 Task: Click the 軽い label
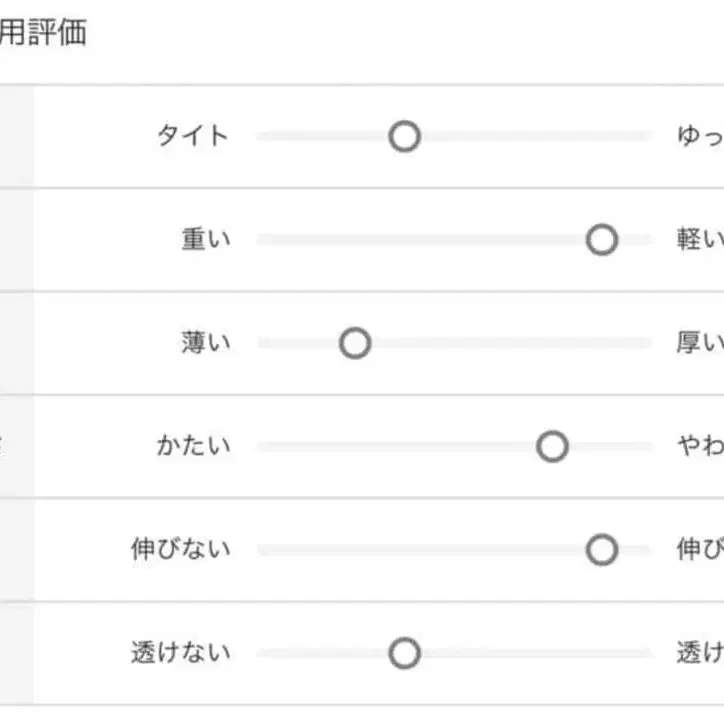(699, 240)
